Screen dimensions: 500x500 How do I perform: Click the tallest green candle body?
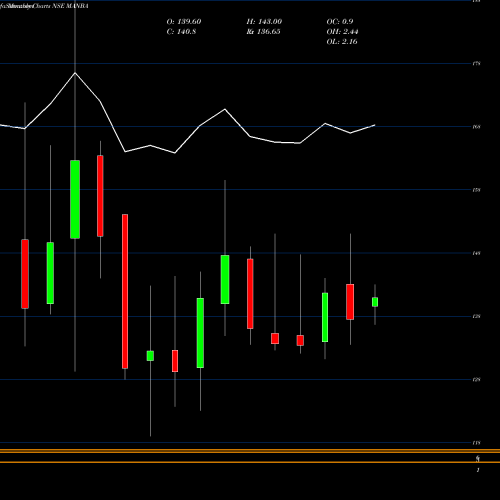(x=75, y=199)
